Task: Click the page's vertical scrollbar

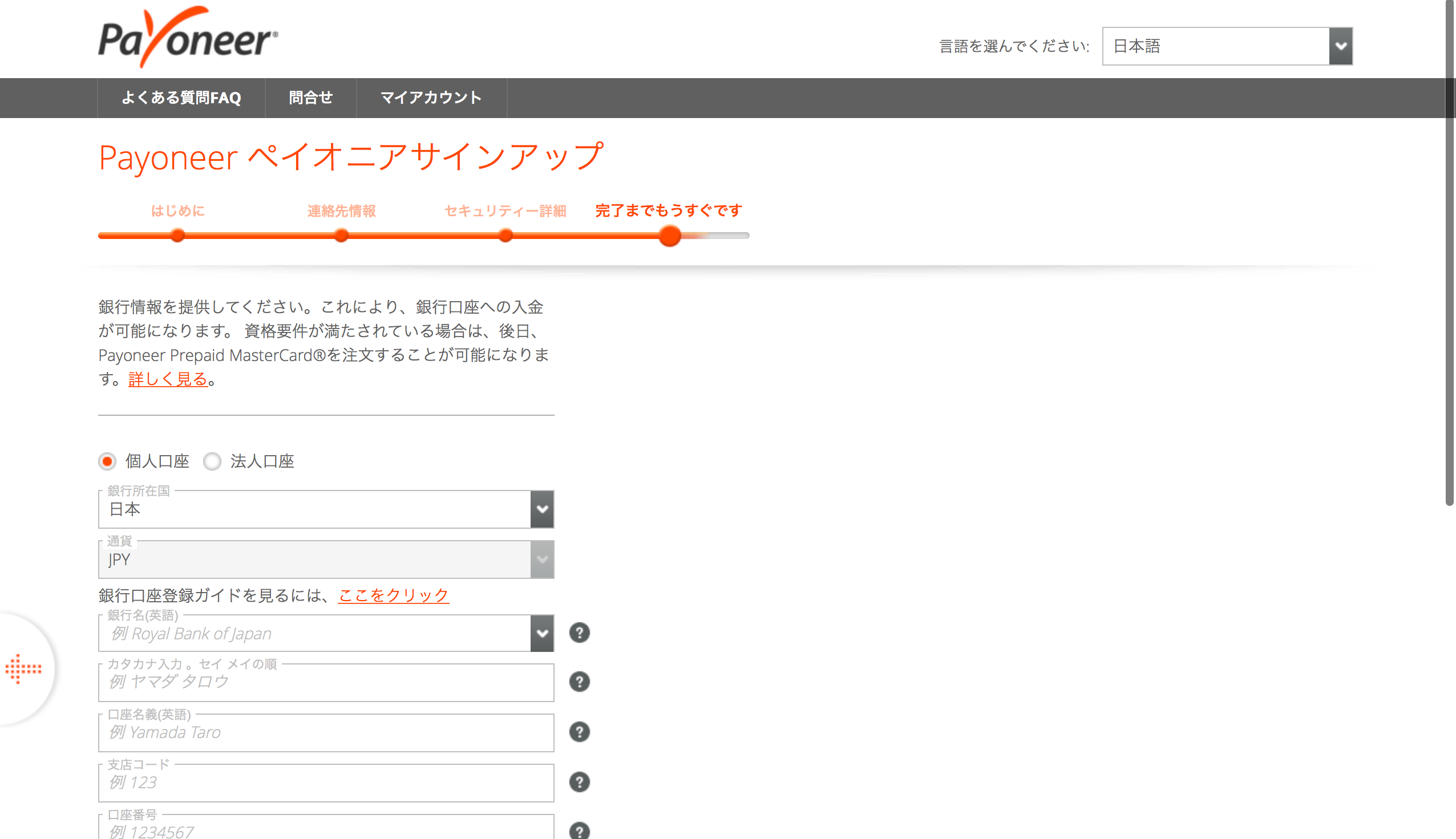Action: [x=1450, y=253]
